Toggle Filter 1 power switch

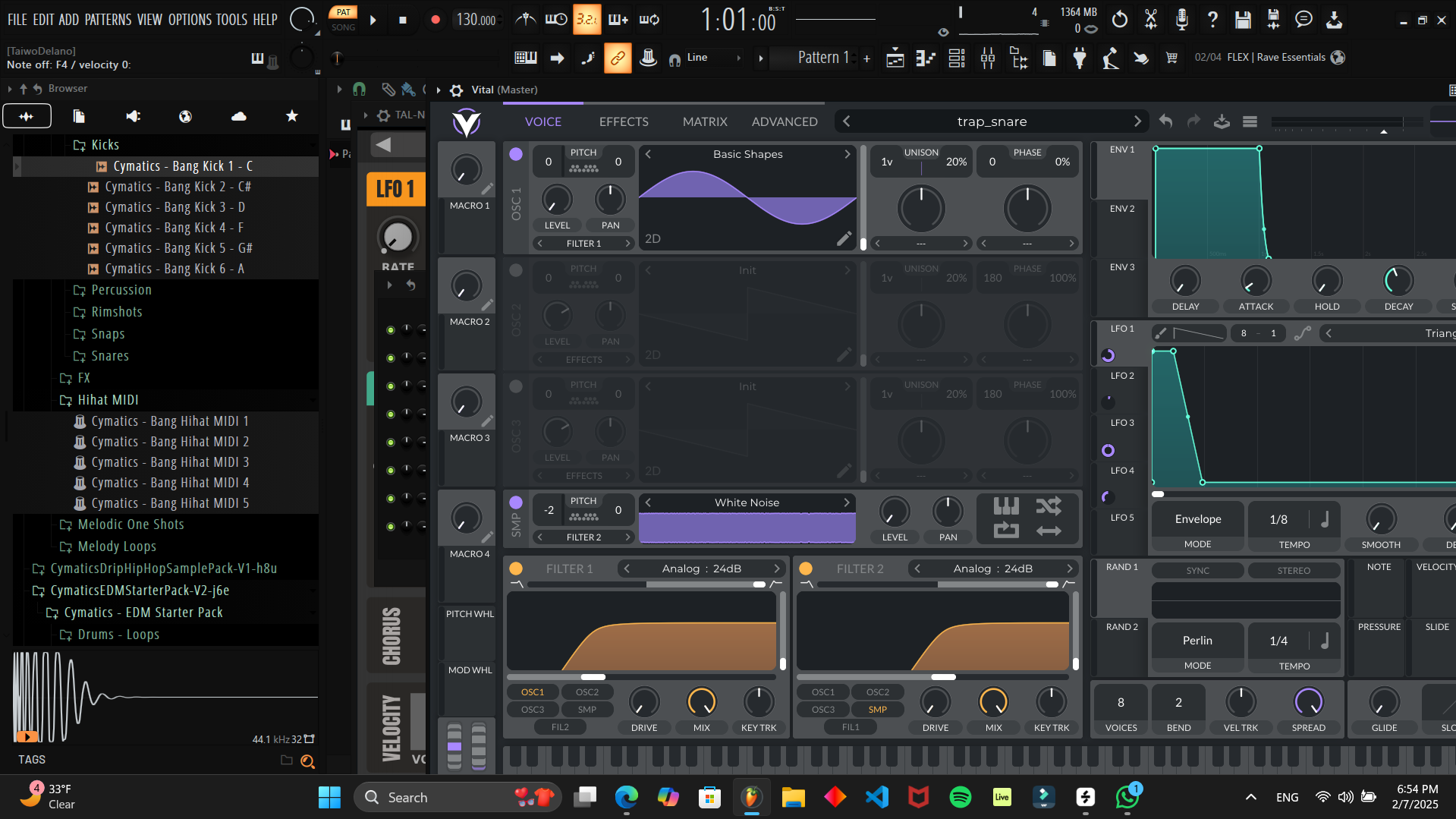[516, 569]
